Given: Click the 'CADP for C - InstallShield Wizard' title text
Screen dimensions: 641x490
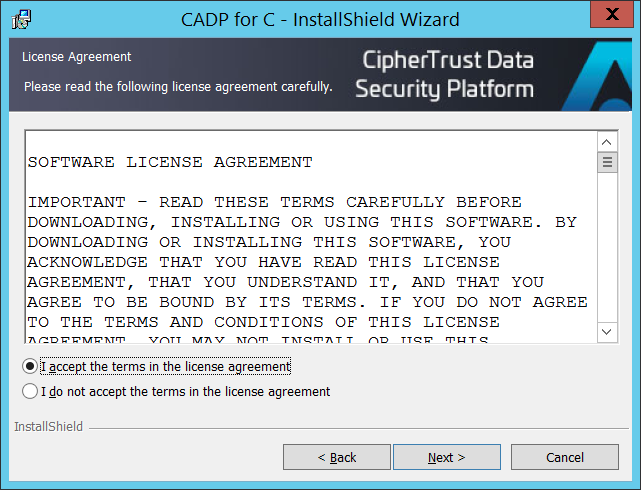Looking at the screenshot, I should [320, 19].
